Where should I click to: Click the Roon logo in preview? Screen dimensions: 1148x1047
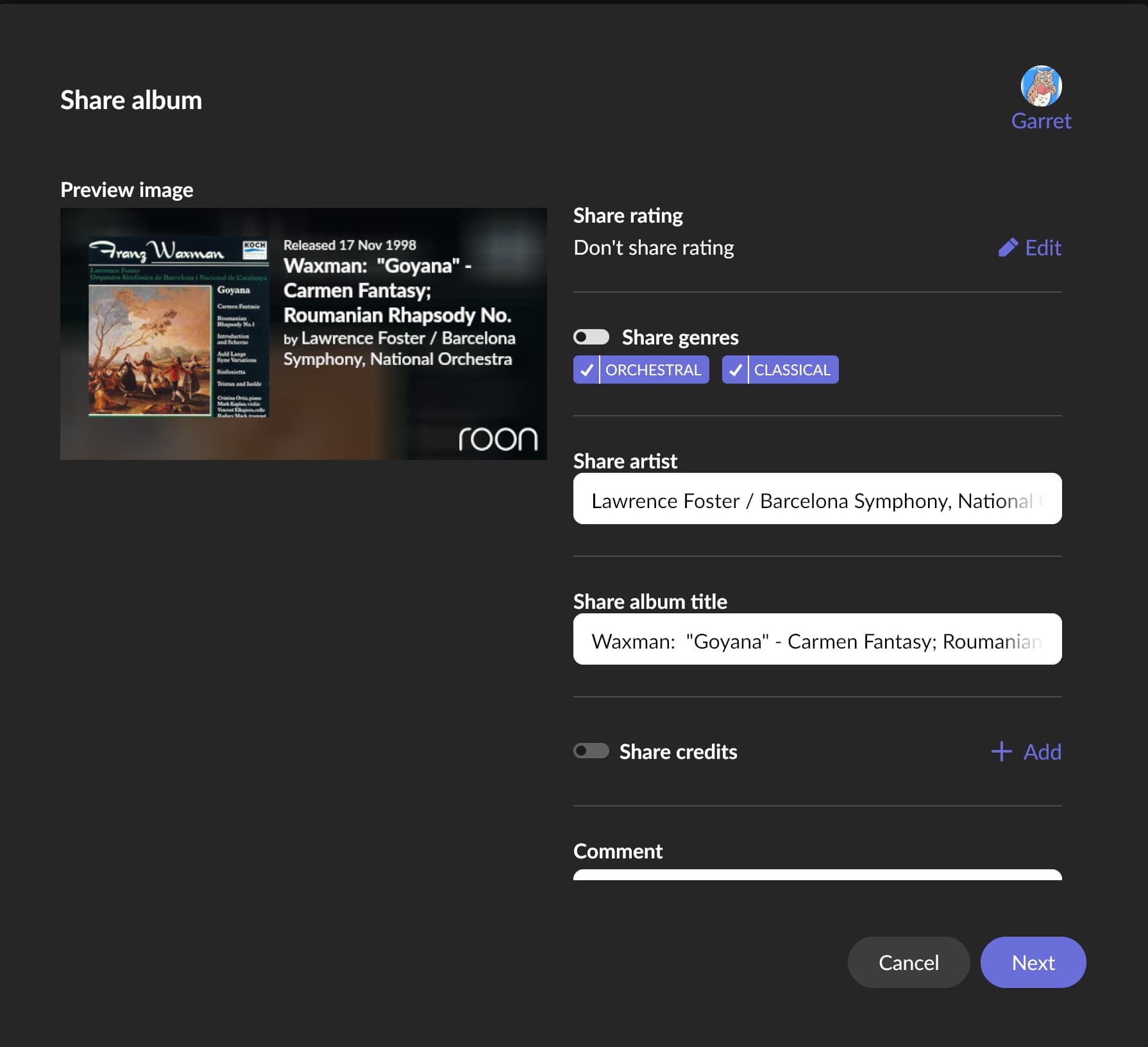[x=498, y=439]
